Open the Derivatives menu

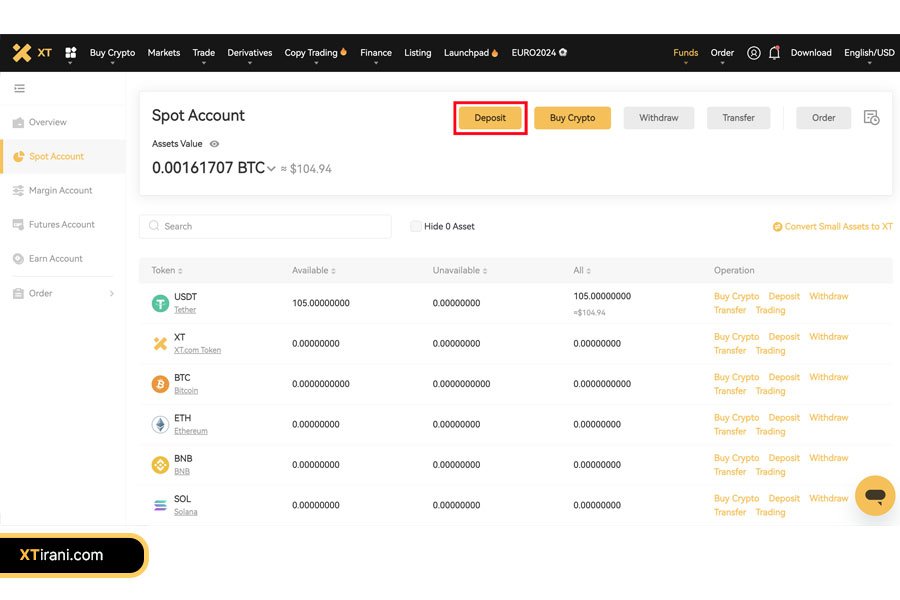249,53
